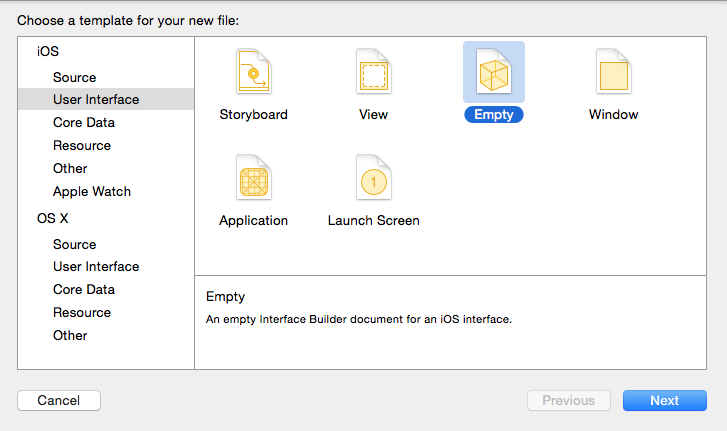Click the iOS section header
Viewport: 727px width, 431px height.
48,51
